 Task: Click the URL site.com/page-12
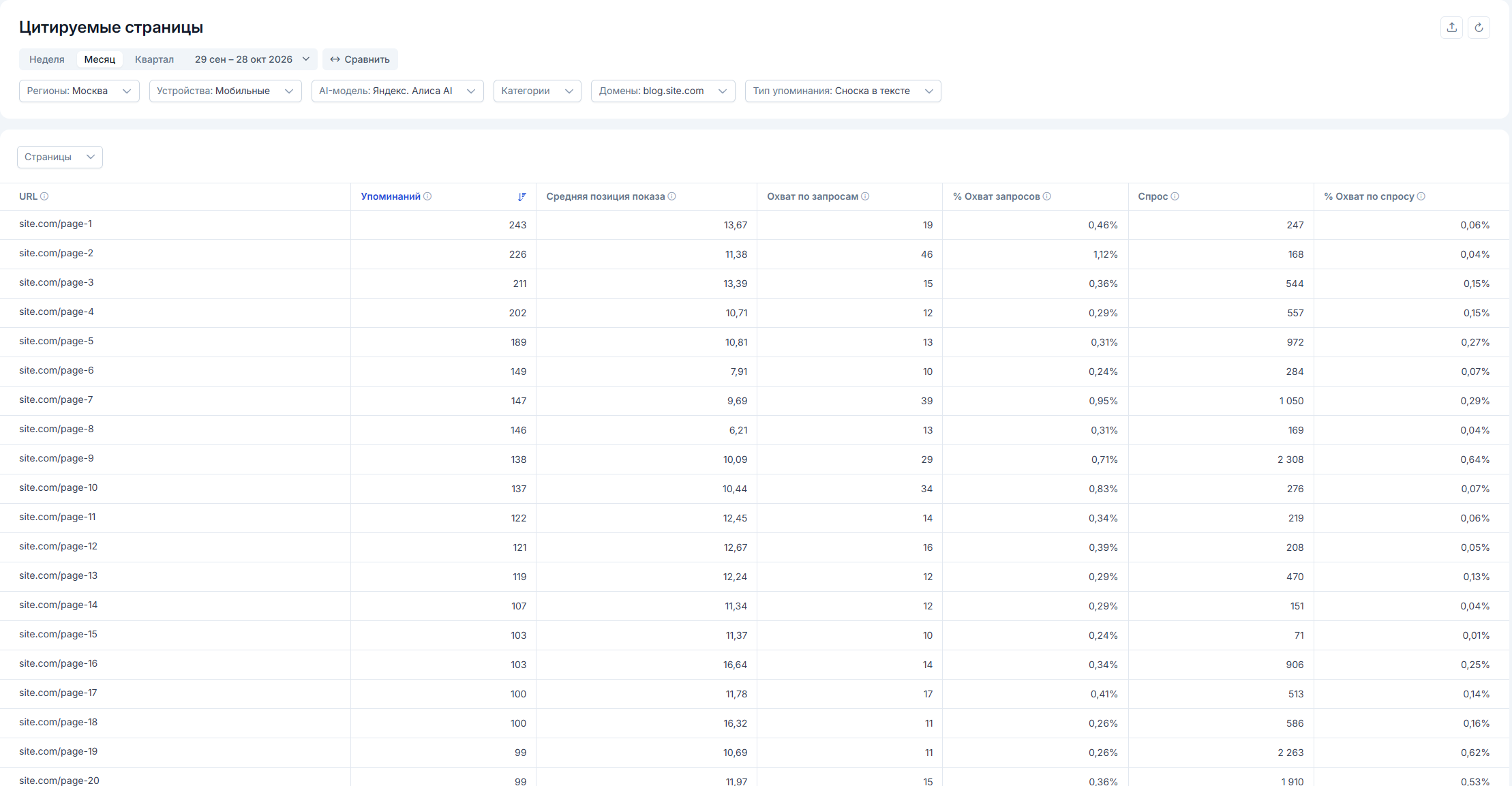[58, 546]
